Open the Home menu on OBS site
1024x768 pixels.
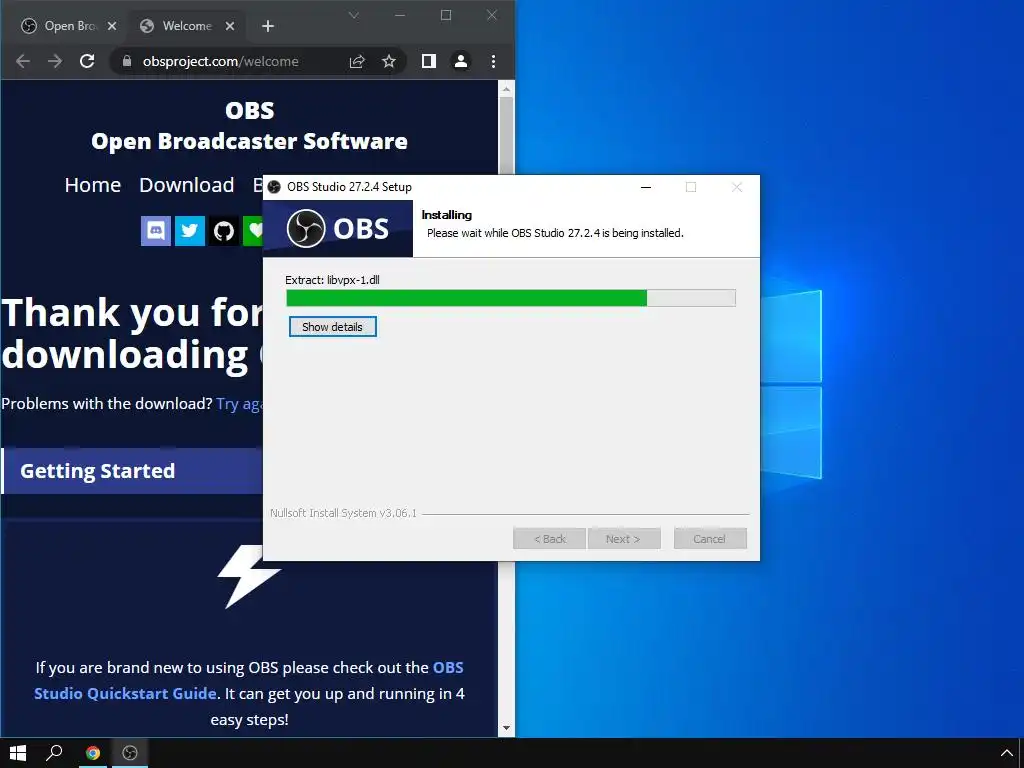[x=93, y=185]
